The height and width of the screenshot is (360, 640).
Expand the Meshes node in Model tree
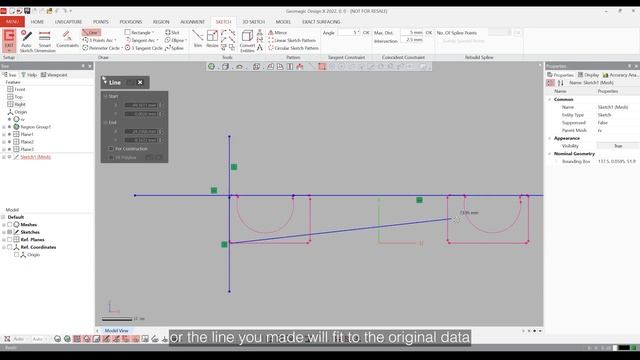4,224
